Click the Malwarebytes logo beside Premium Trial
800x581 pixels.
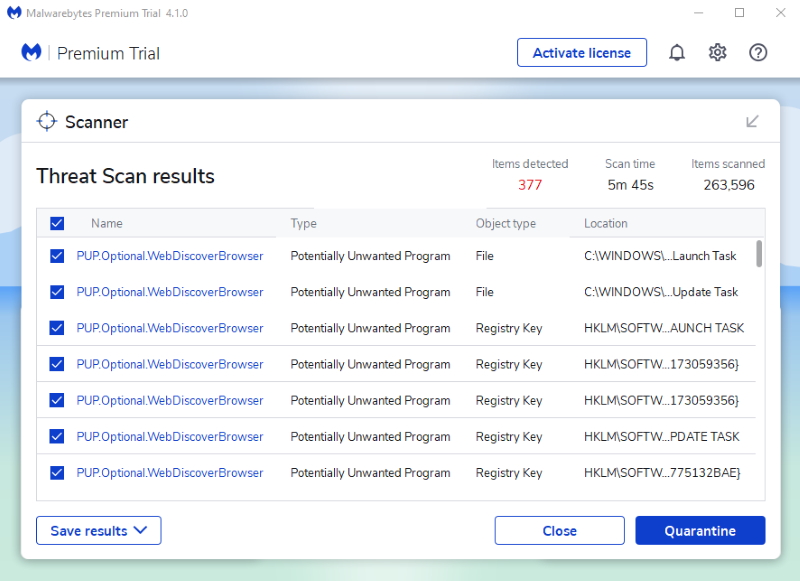click(x=32, y=53)
